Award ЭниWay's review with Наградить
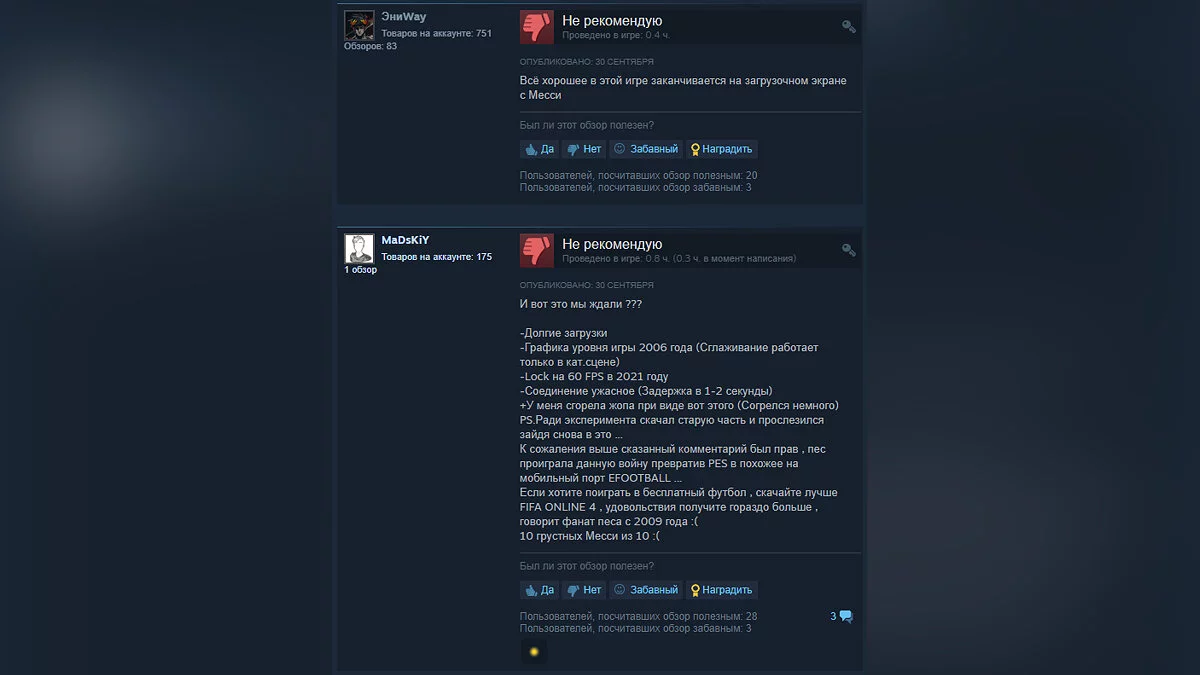Image resolution: width=1200 pixels, height=675 pixels. (x=721, y=149)
